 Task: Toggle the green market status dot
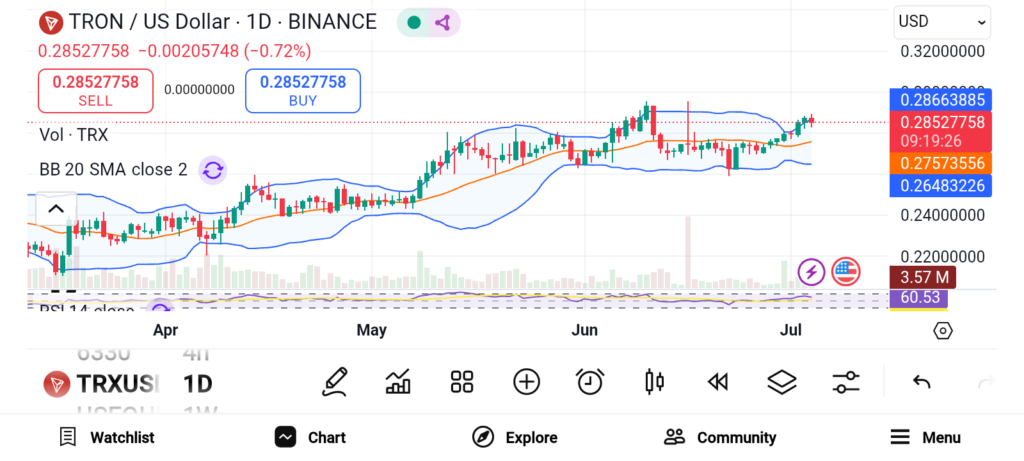point(413,23)
